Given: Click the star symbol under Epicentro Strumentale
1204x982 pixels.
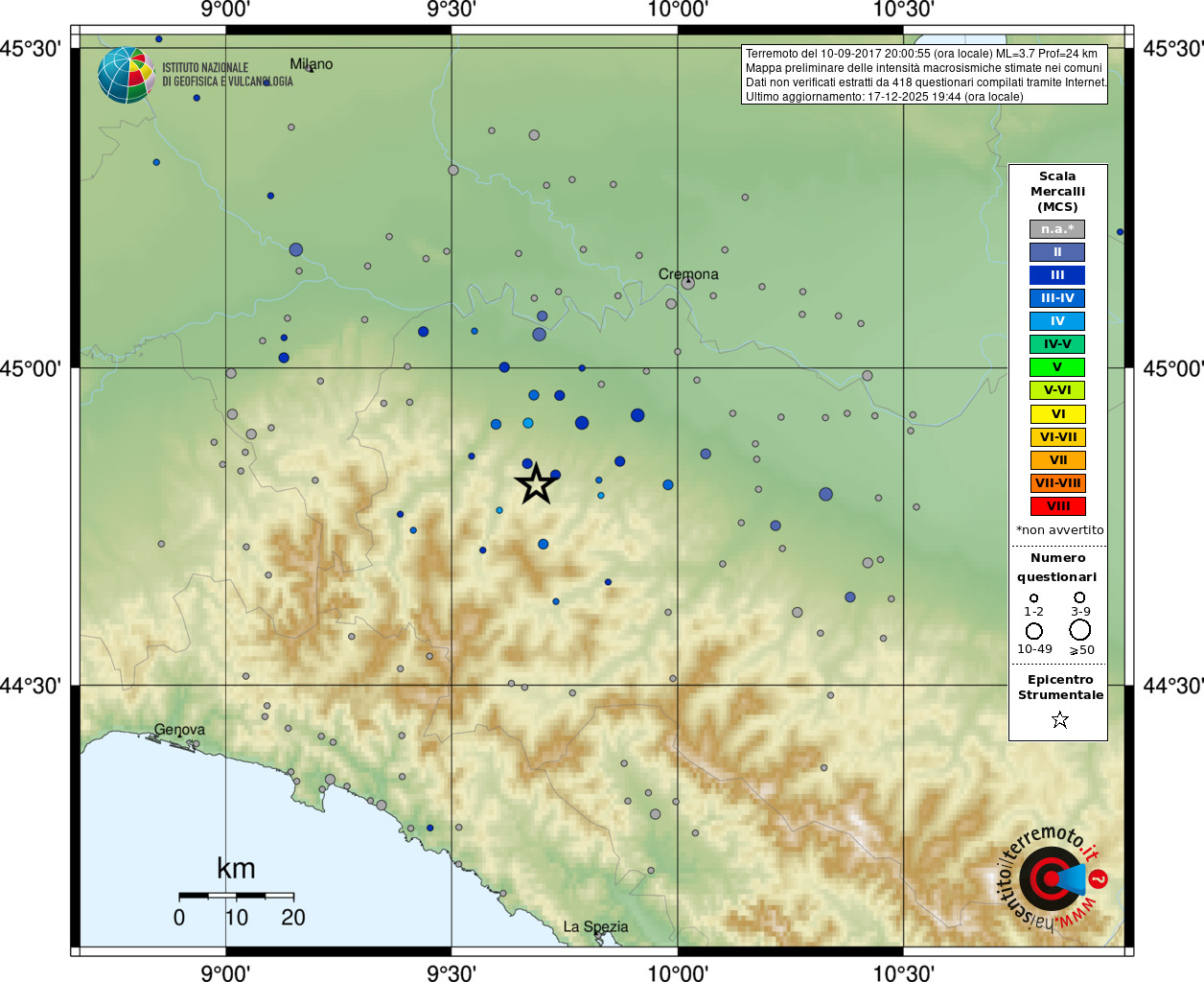Looking at the screenshot, I should point(1059,719).
